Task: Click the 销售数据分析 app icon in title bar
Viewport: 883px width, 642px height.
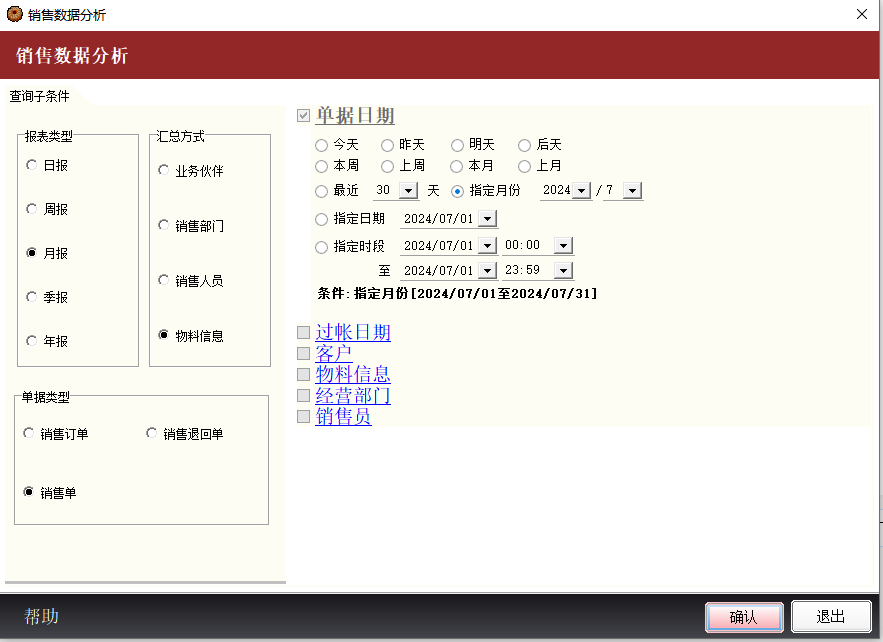Action: click(x=15, y=15)
